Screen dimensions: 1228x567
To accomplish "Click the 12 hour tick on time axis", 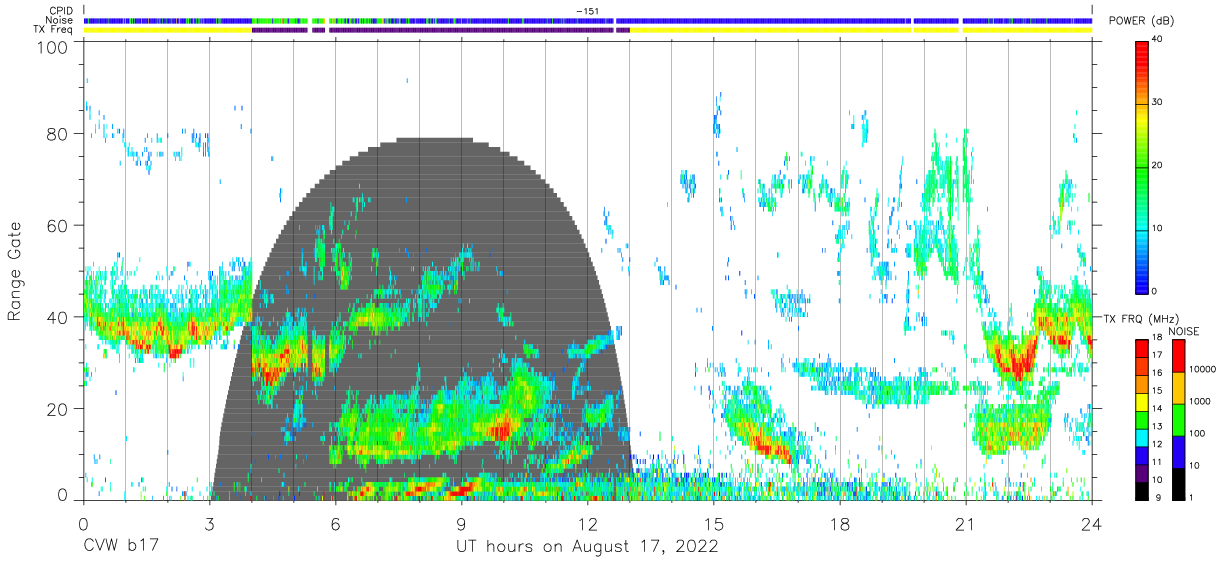I will pyautogui.click(x=587, y=523).
